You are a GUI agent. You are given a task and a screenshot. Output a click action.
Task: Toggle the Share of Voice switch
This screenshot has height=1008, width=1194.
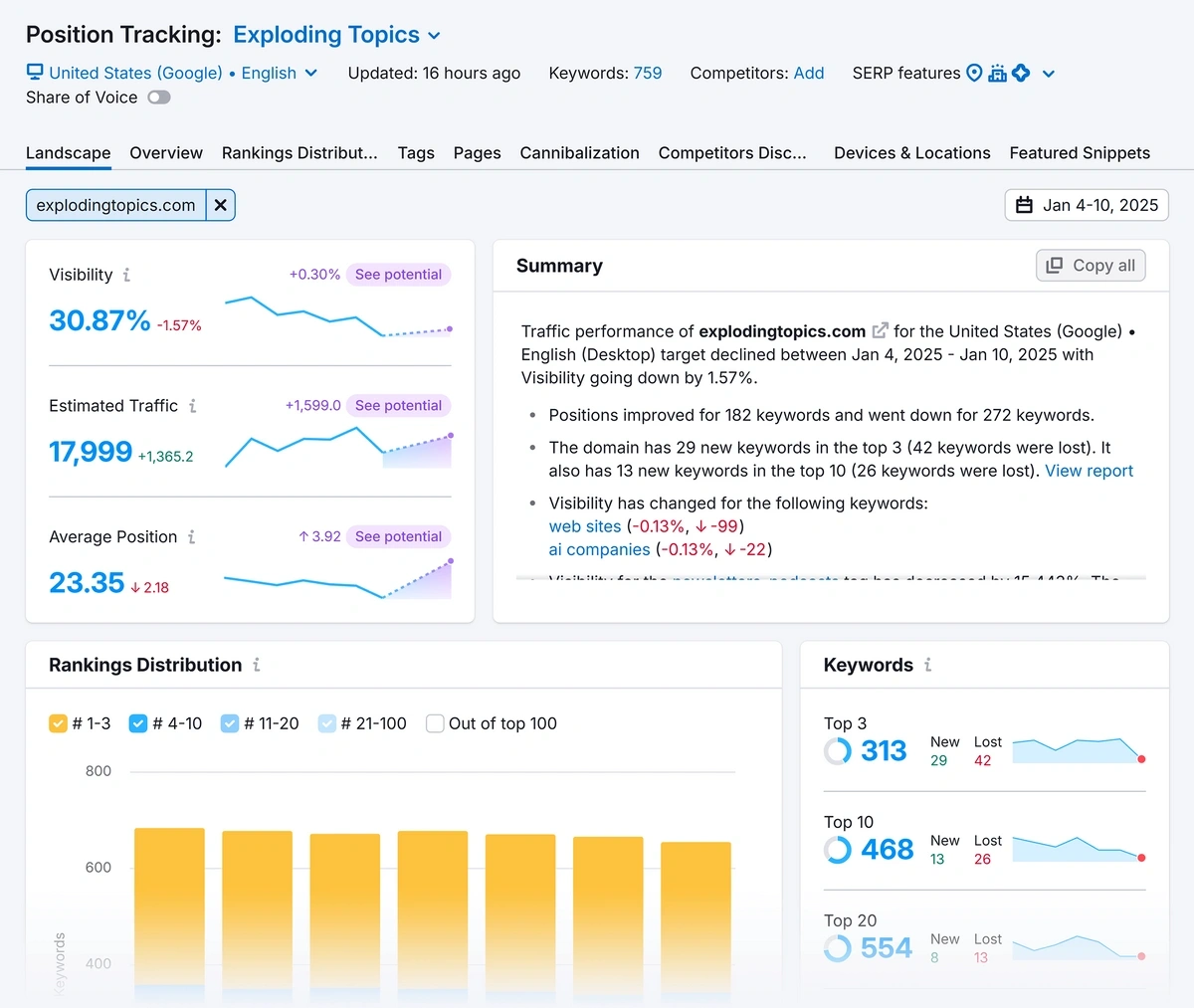click(159, 98)
